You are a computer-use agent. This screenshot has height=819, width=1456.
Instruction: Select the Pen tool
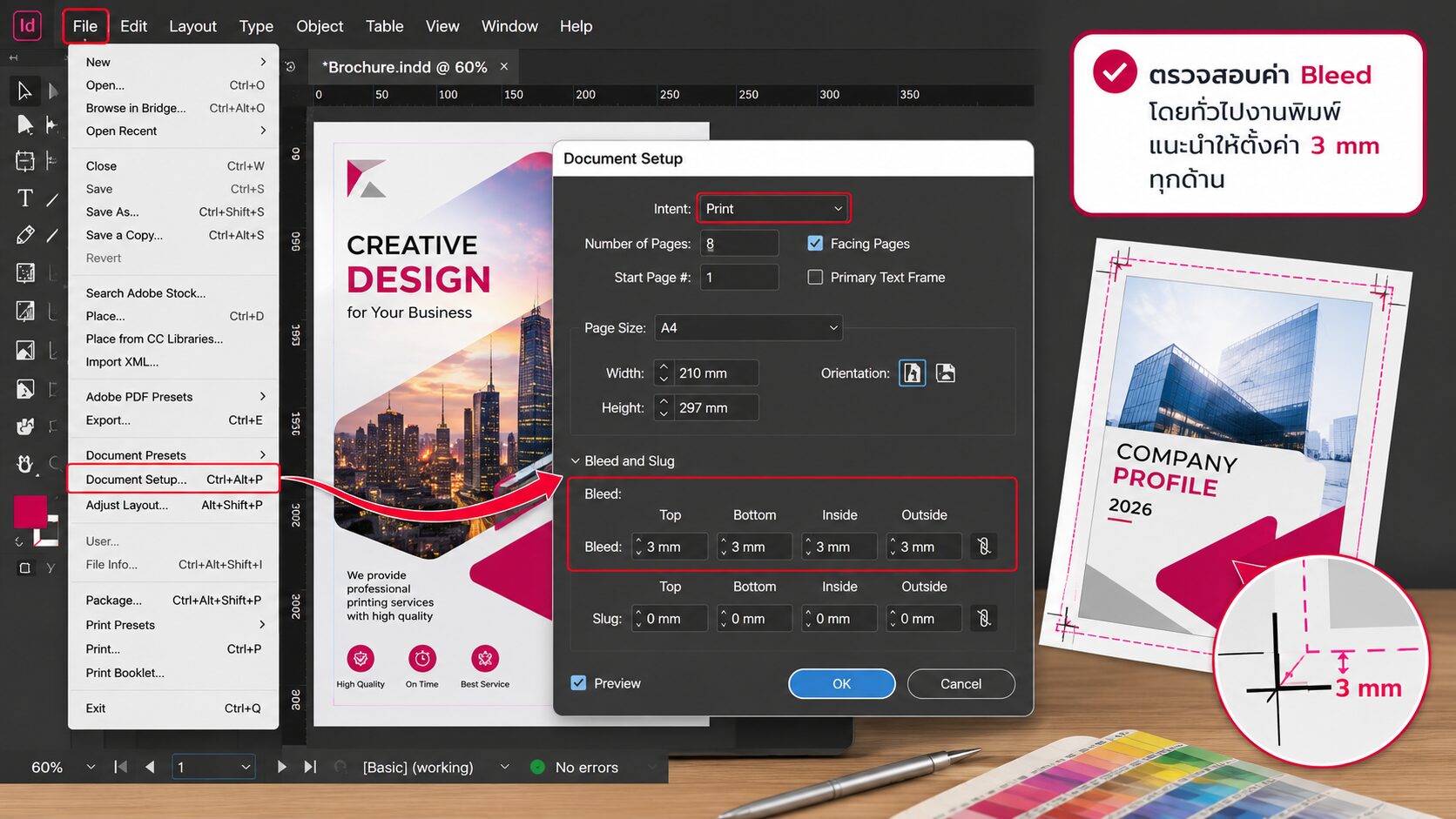point(24,235)
